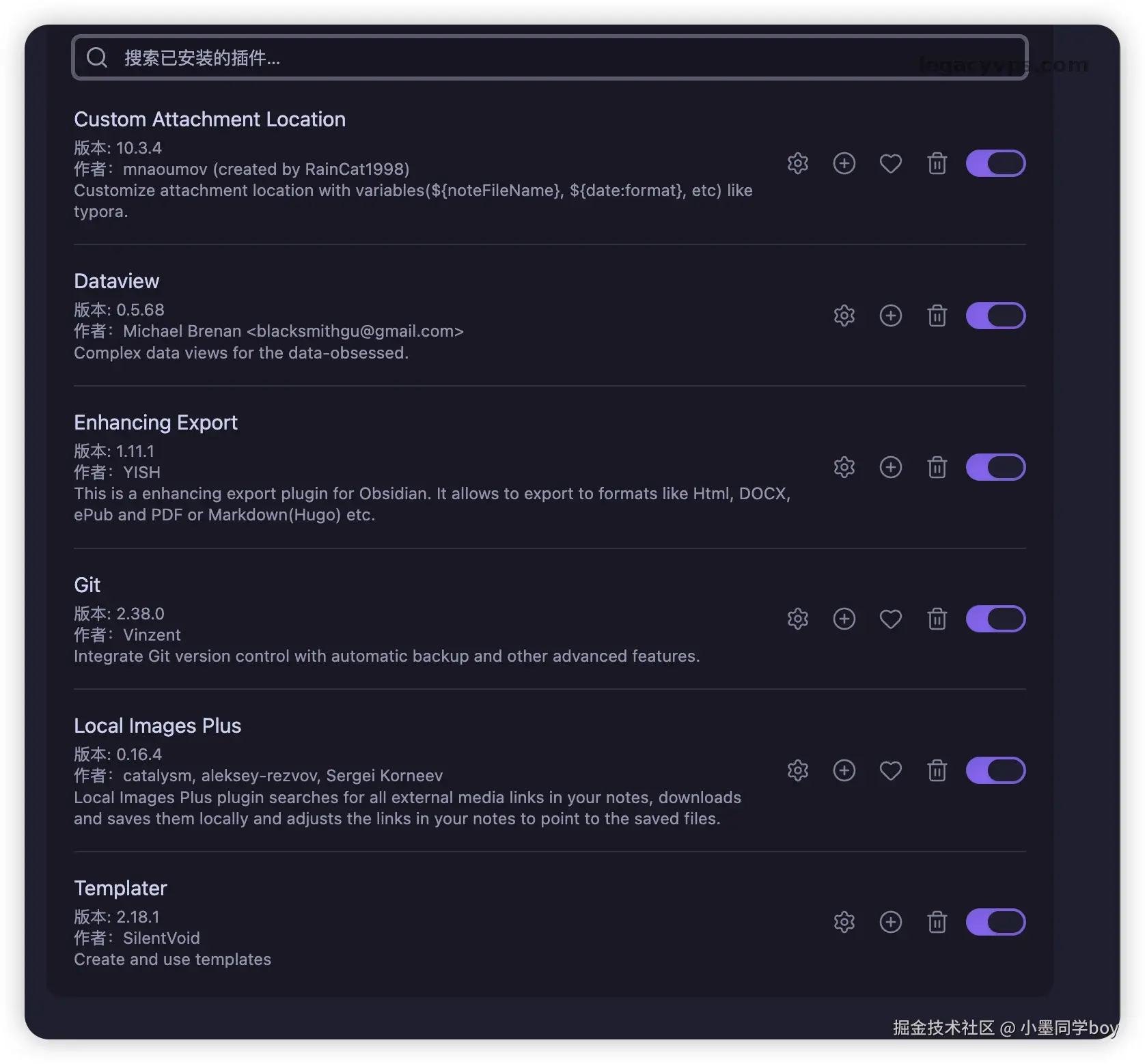Click heart icon for Custom Attachment Location

coord(890,164)
